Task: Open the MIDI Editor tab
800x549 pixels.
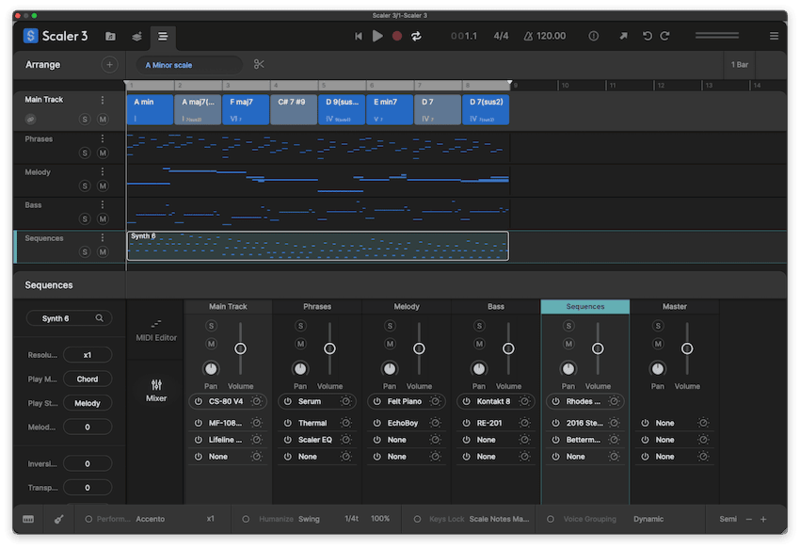Action: click(156, 330)
